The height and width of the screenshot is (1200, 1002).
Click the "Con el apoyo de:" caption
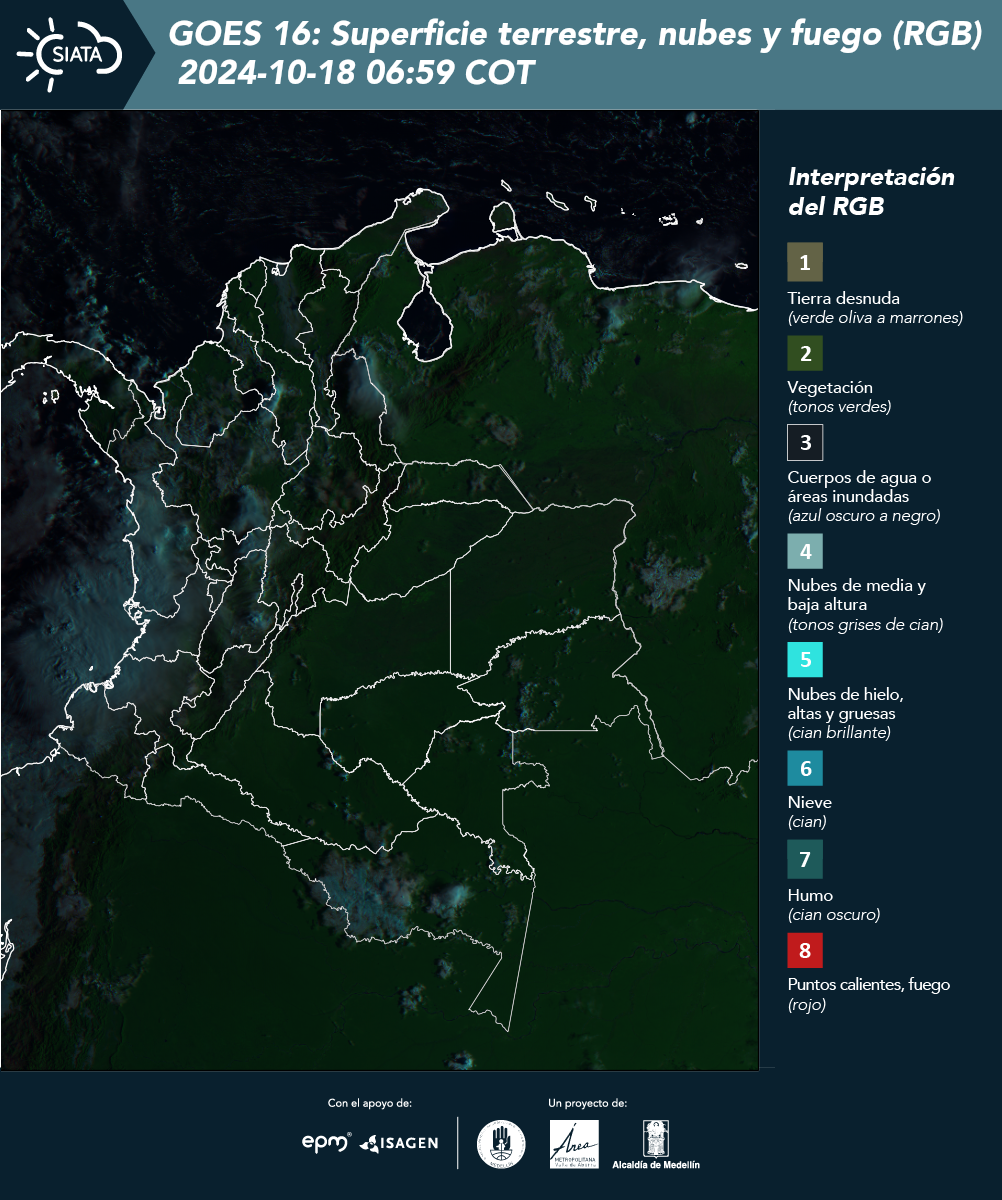coord(370,1103)
